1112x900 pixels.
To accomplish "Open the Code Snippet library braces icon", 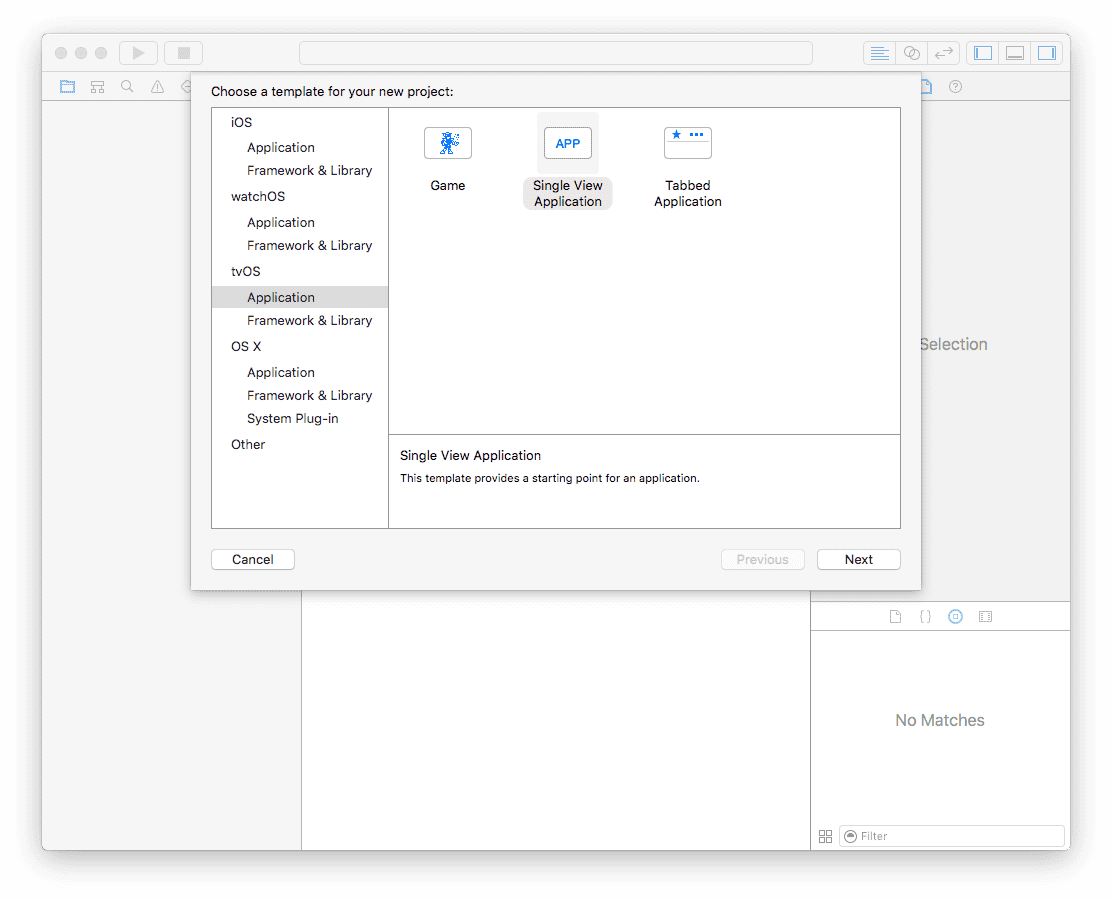I will [925, 616].
